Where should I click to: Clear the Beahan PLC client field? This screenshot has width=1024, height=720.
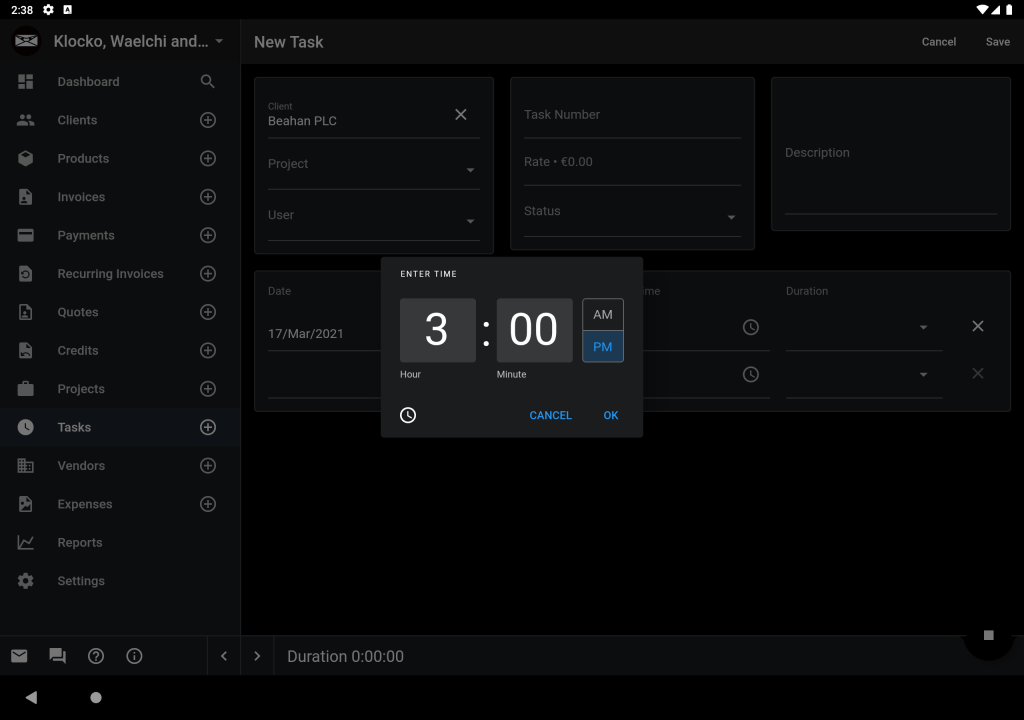(x=461, y=115)
